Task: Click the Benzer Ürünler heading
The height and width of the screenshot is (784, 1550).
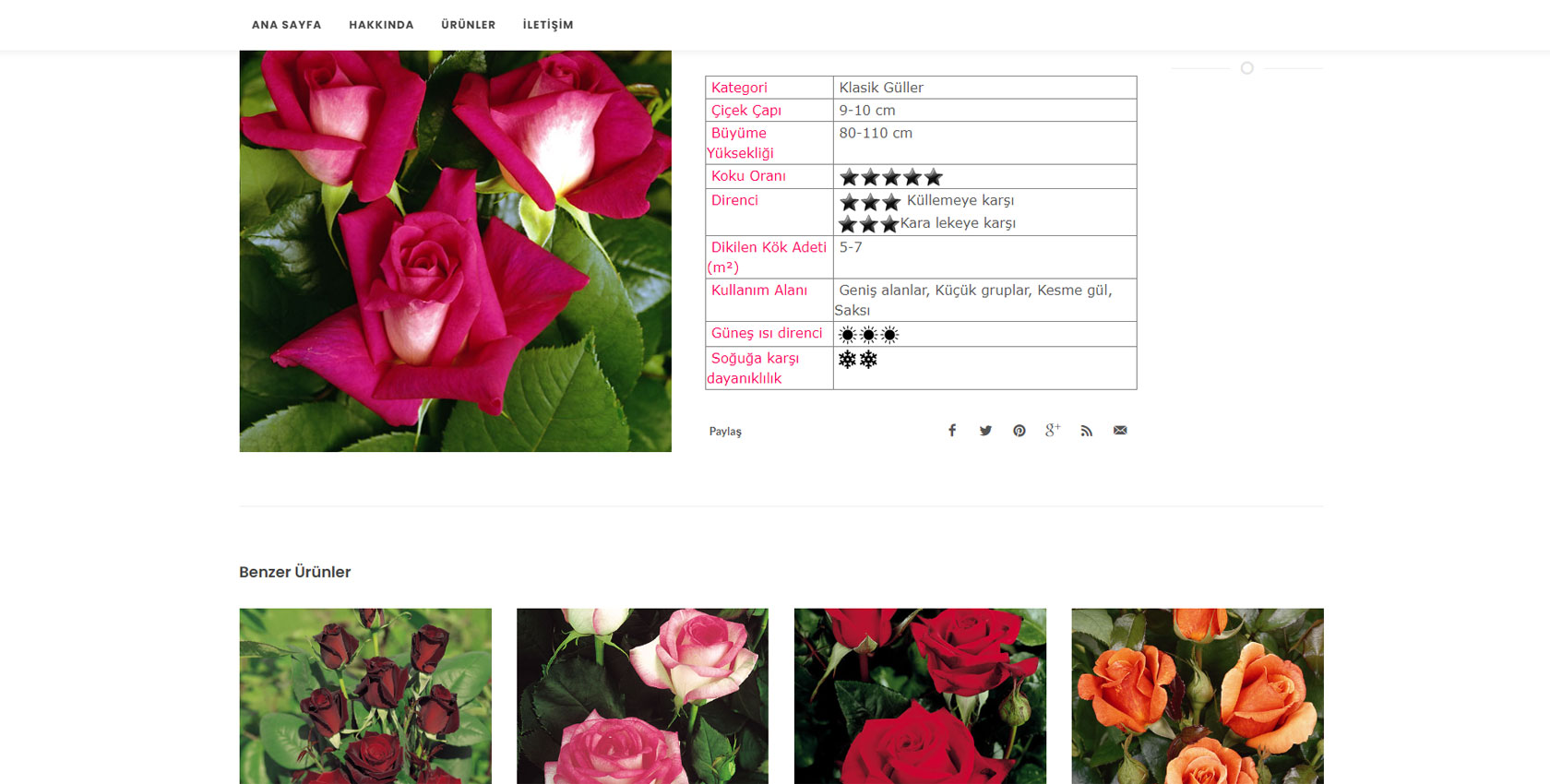Action: (294, 572)
